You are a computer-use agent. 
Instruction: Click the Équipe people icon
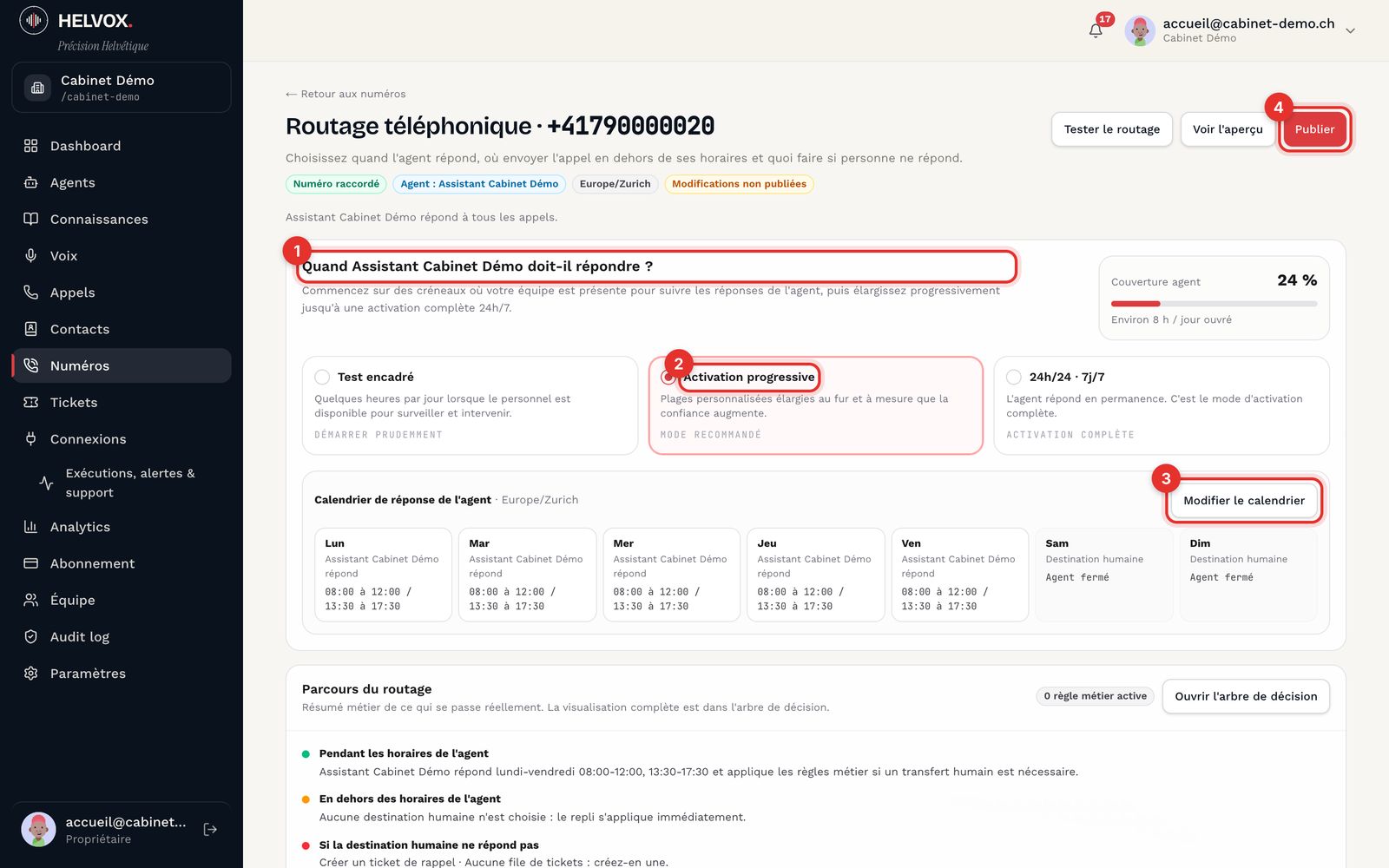(x=31, y=600)
